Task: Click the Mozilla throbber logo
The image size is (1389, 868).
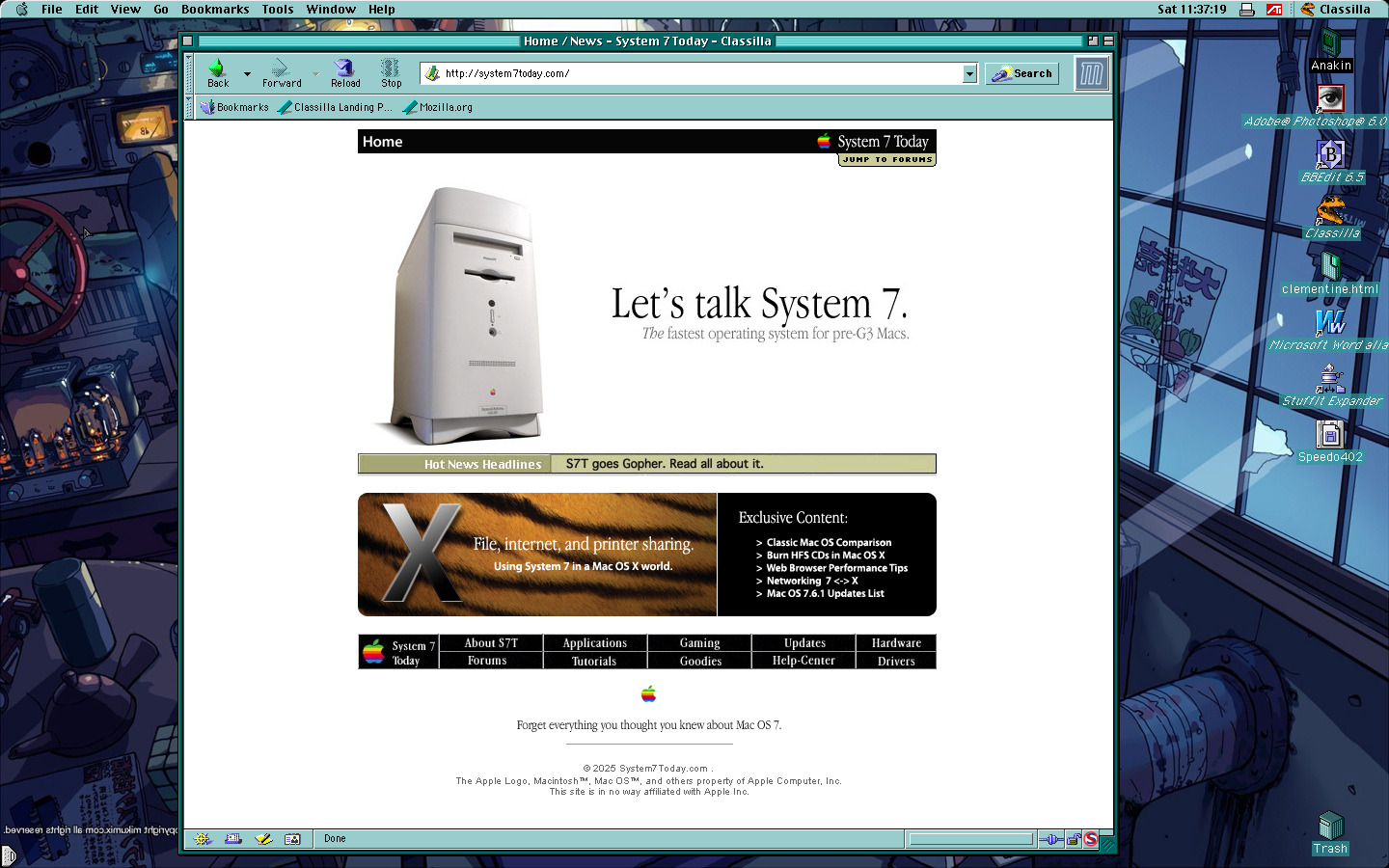Action: coord(1092,73)
